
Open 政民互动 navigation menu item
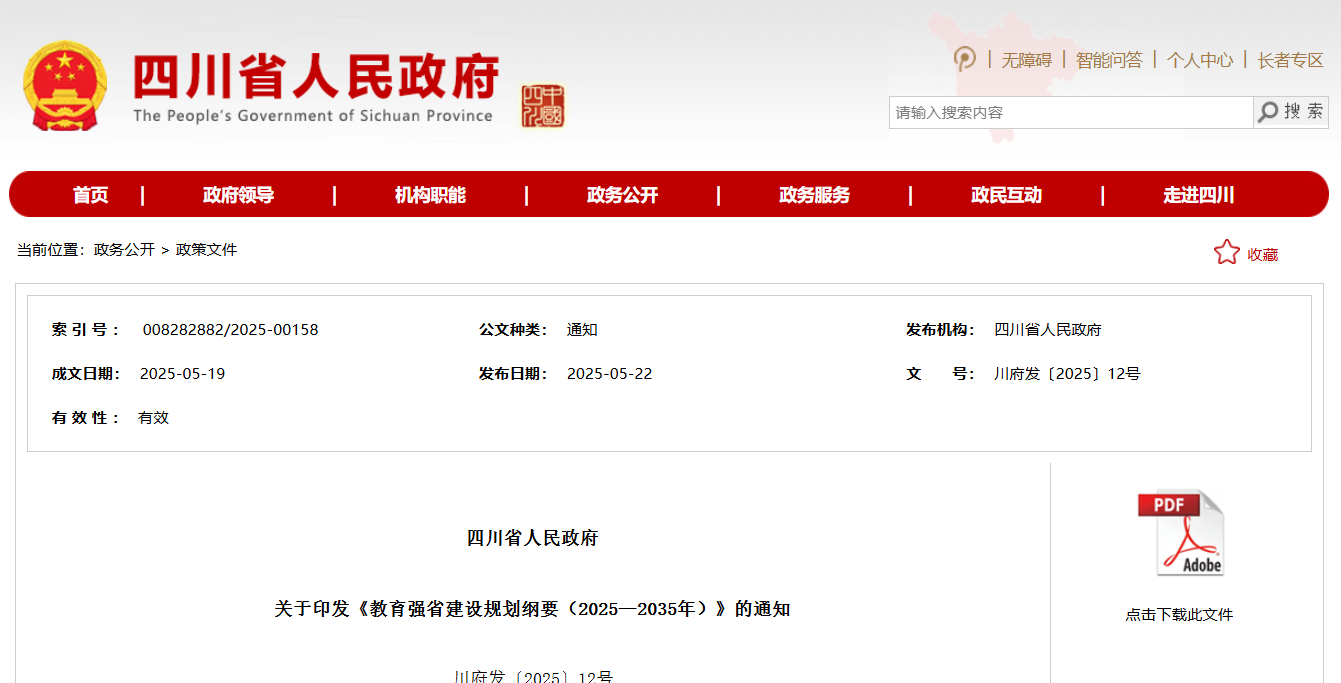(x=1006, y=195)
